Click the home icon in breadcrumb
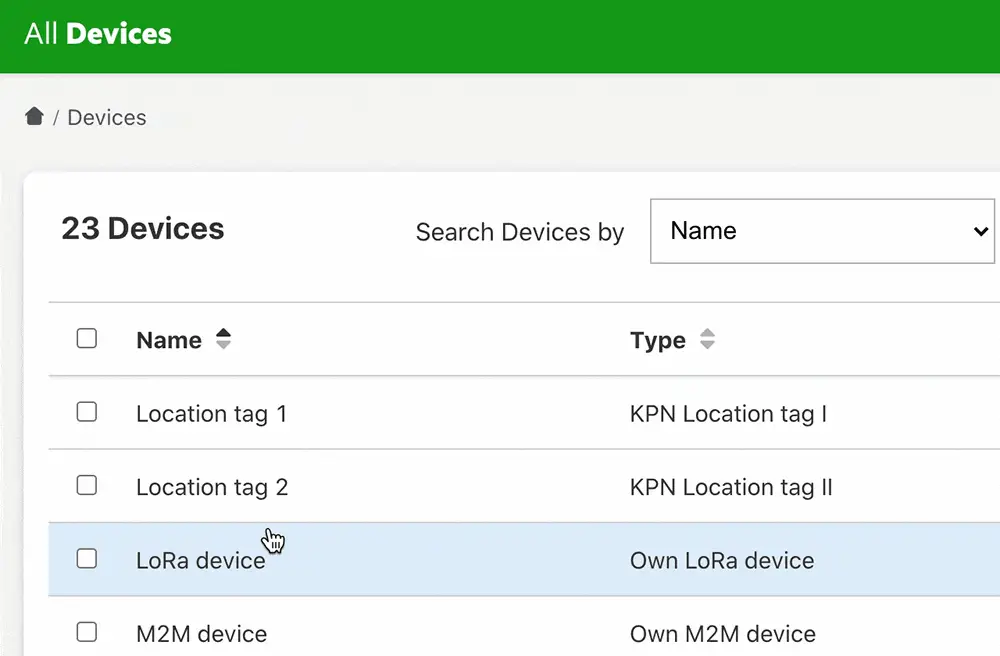 tap(34, 117)
